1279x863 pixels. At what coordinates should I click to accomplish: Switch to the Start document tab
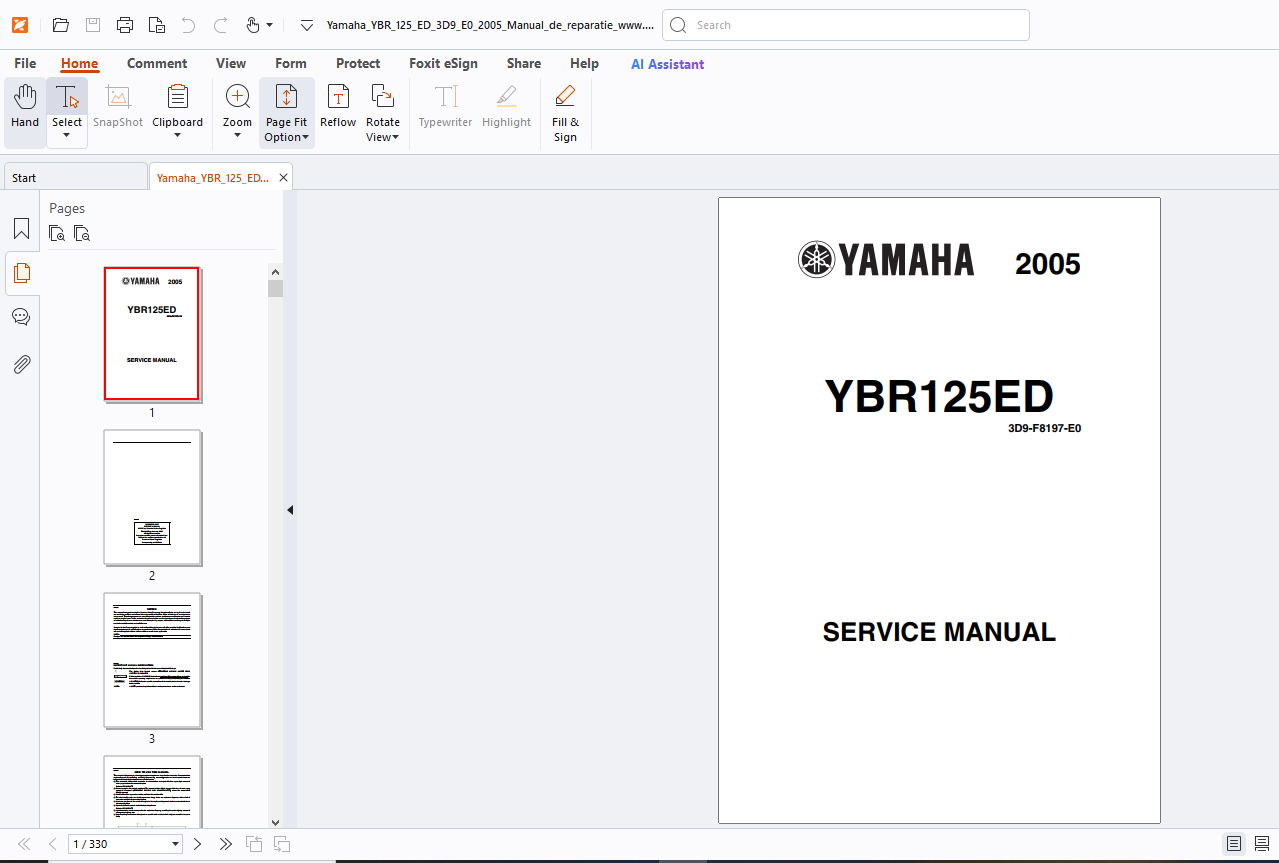click(x=75, y=178)
